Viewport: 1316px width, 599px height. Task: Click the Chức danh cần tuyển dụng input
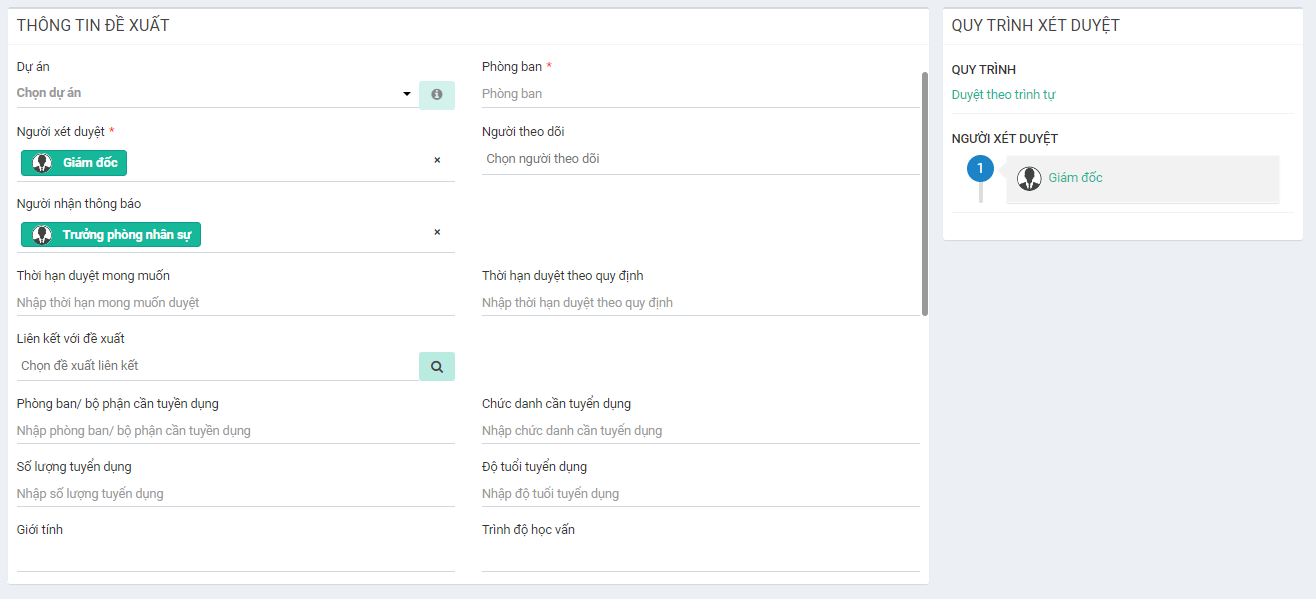coord(700,431)
